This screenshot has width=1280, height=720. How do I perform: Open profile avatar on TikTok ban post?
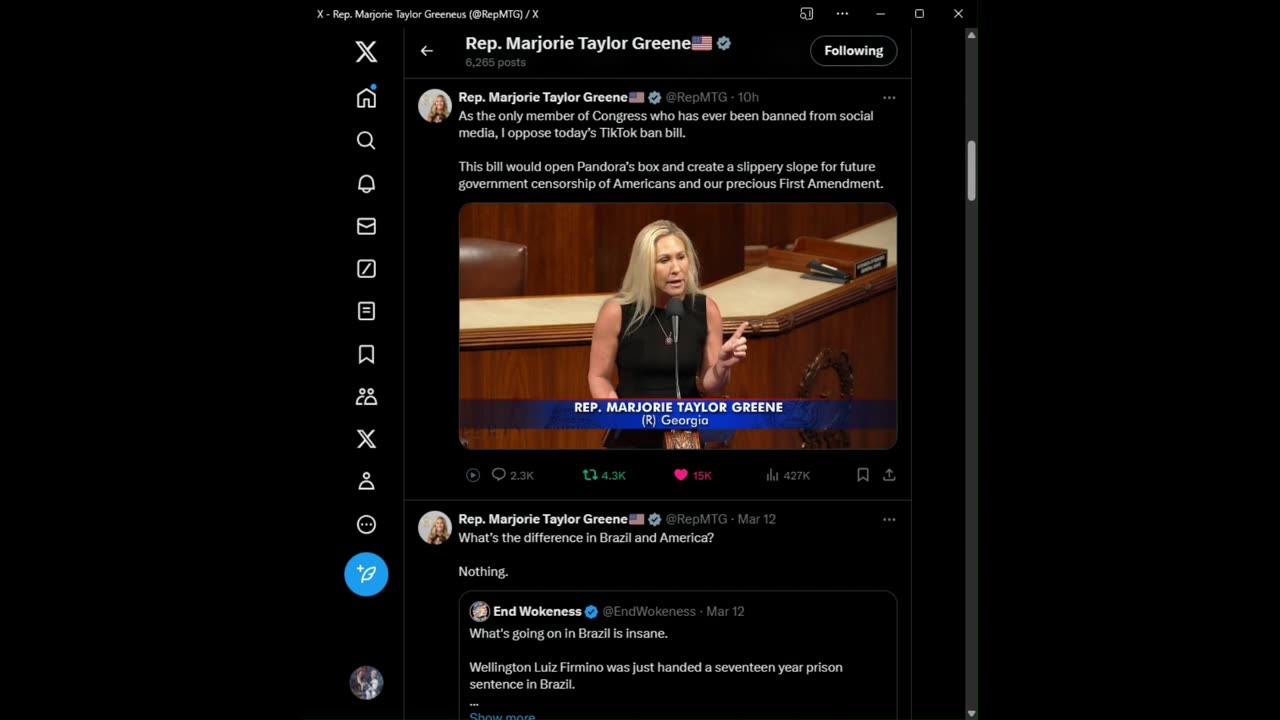click(435, 106)
